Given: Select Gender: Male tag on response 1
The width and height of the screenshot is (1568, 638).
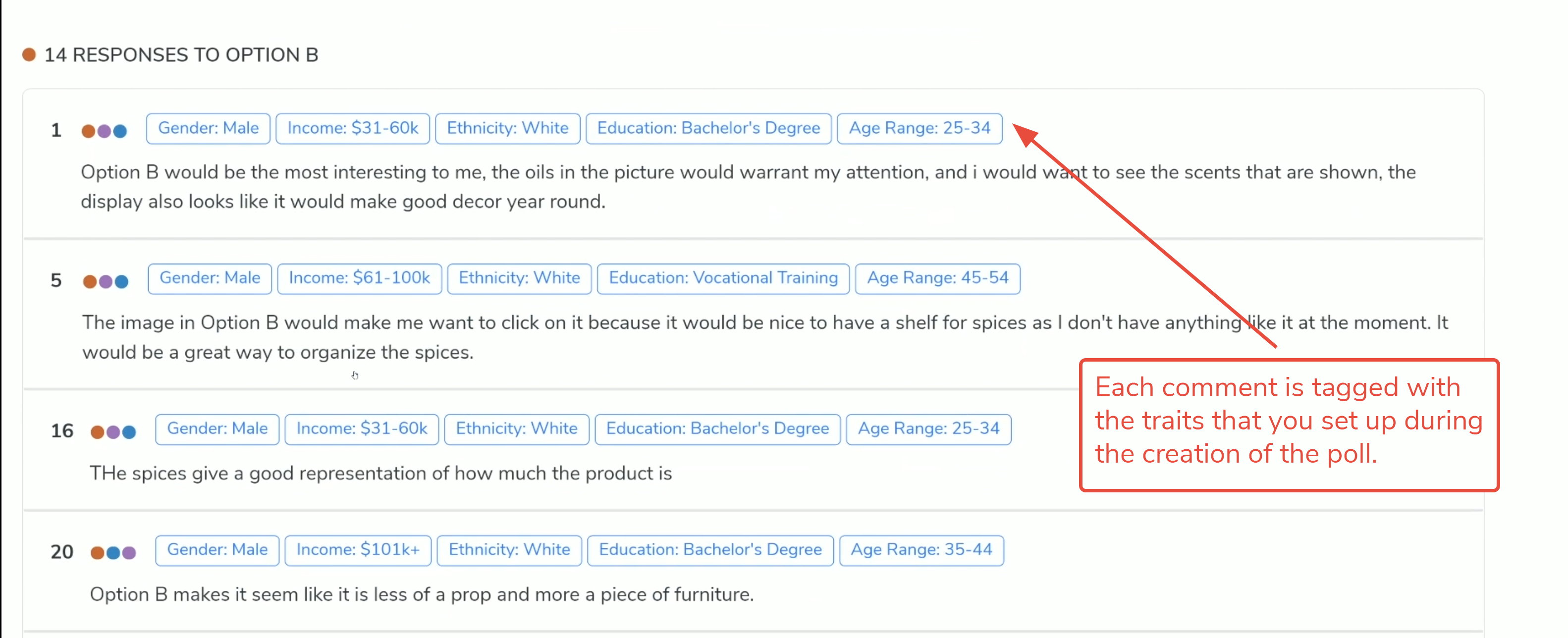Looking at the screenshot, I should (x=208, y=128).
